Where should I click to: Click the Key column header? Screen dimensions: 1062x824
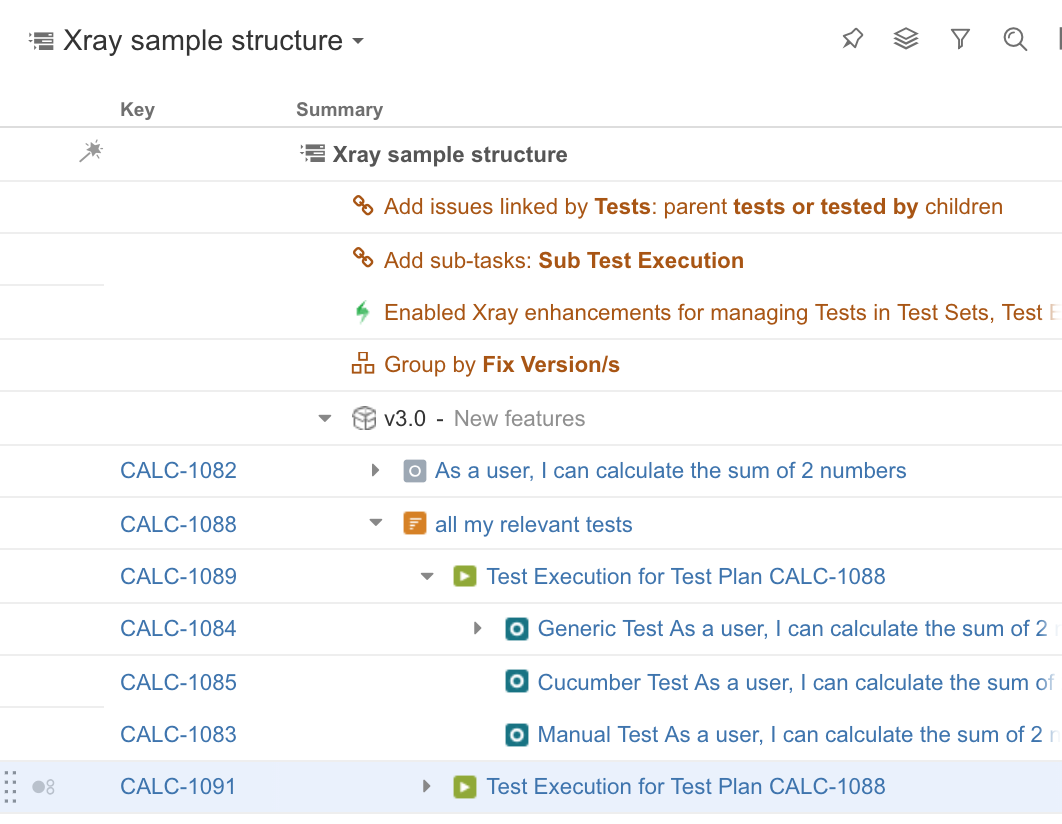click(137, 110)
